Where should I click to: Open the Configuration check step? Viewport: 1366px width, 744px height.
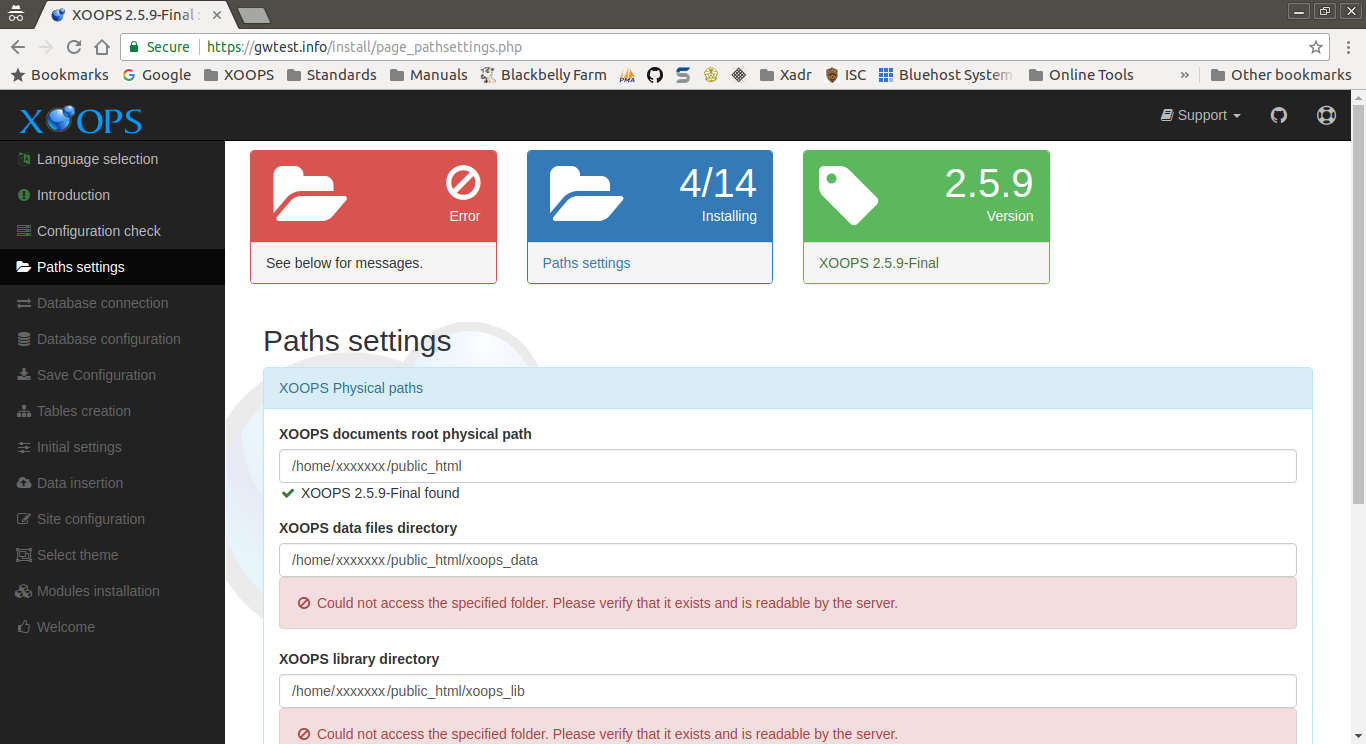pos(98,231)
